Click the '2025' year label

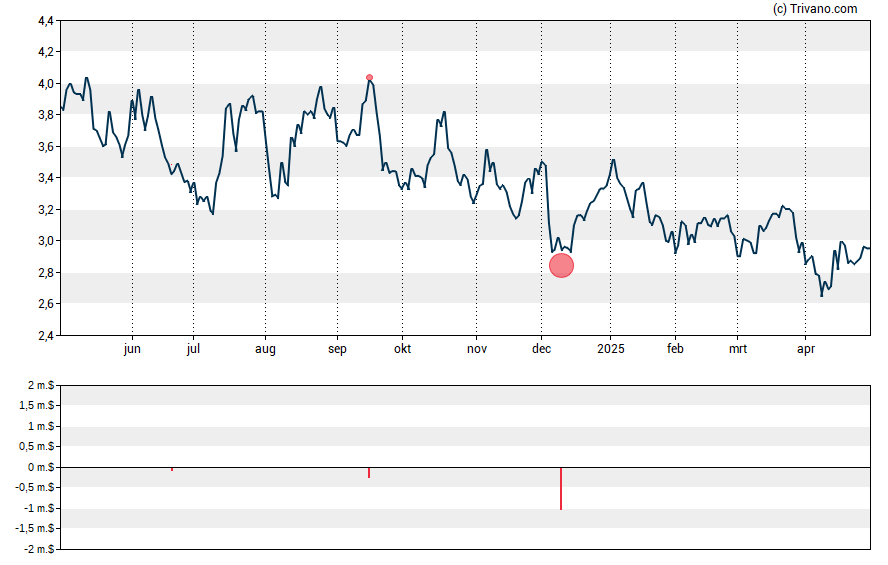click(x=610, y=349)
